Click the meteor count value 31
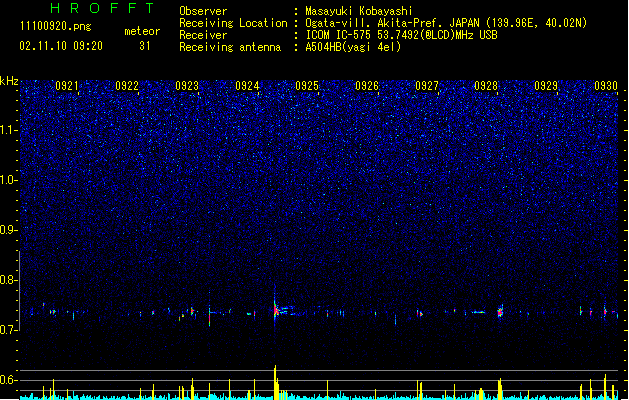This screenshot has width=629, height=400. coord(145,46)
